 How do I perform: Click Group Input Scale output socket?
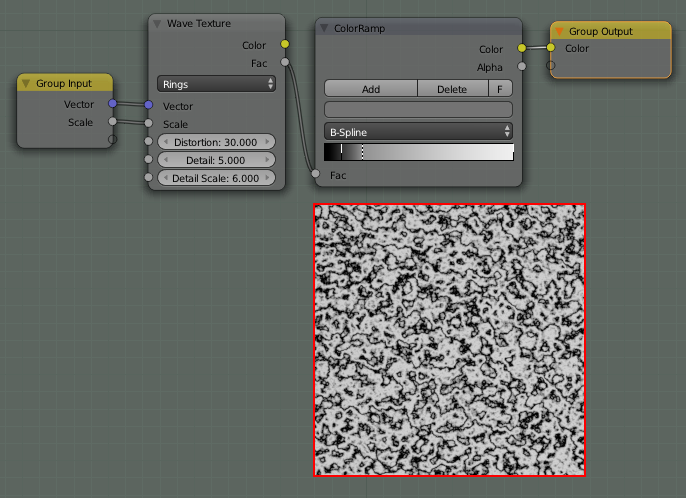[x=112, y=121]
